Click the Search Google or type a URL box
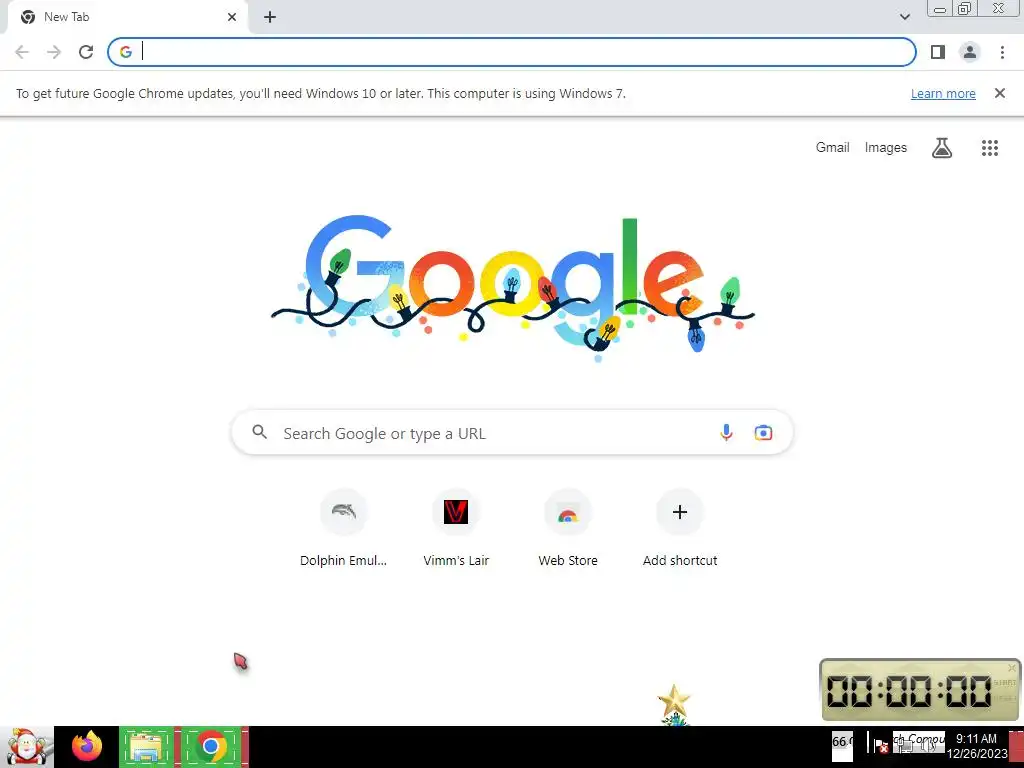This screenshot has height=768, width=1024. (513, 433)
